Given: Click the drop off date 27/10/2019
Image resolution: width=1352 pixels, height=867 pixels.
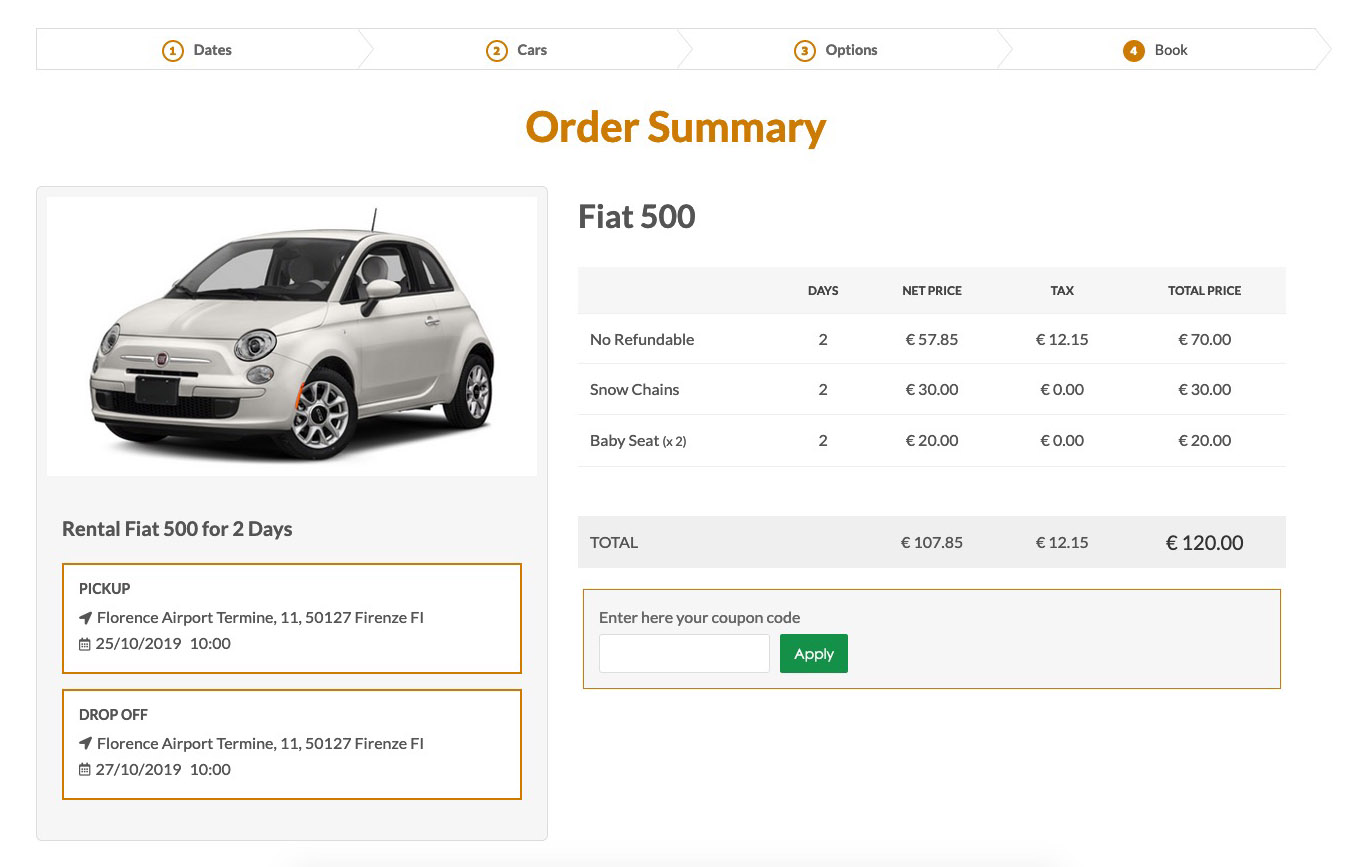Looking at the screenshot, I should coord(138,770).
